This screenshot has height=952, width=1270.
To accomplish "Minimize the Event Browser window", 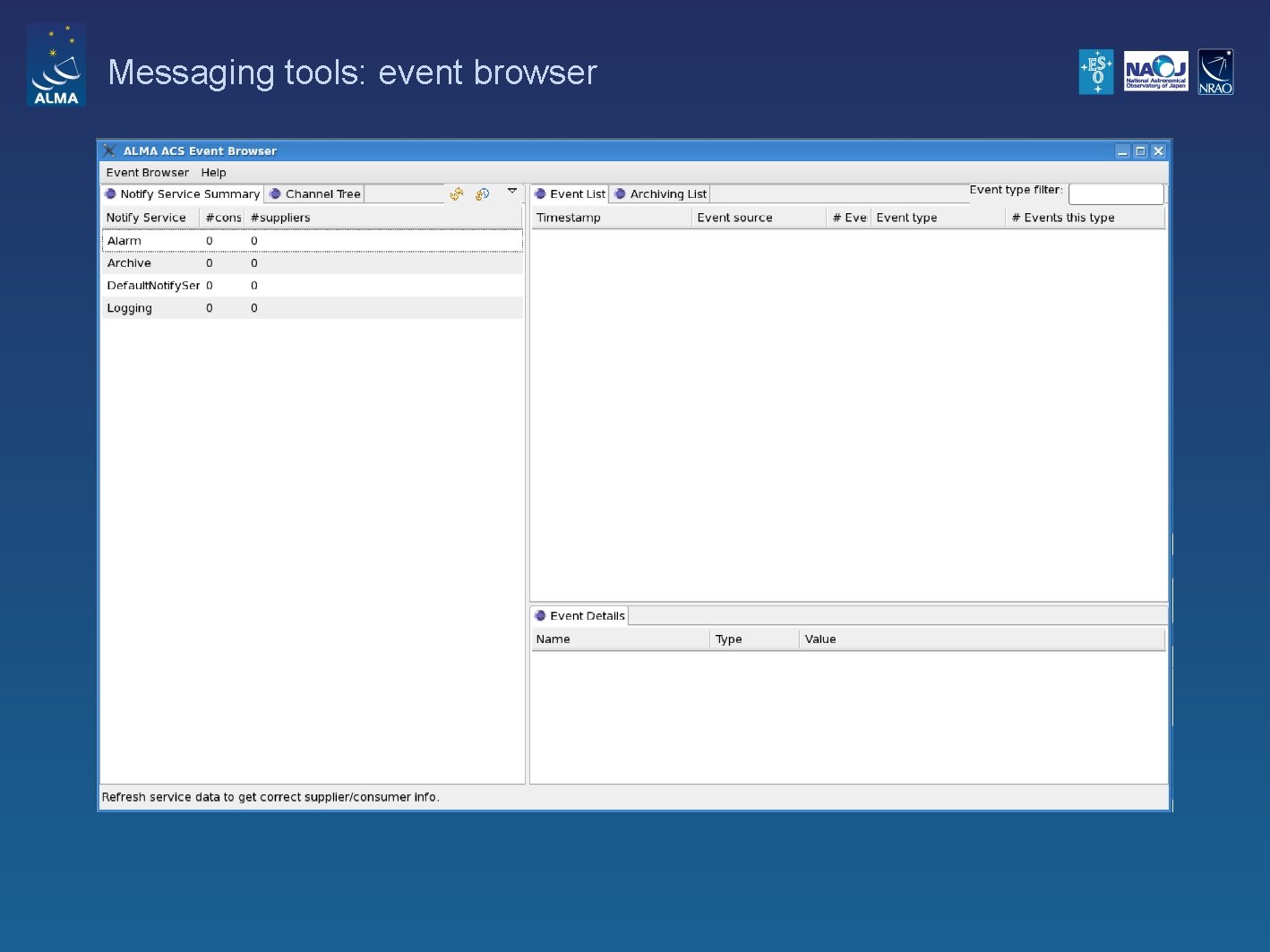I will click(x=1122, y=151).
